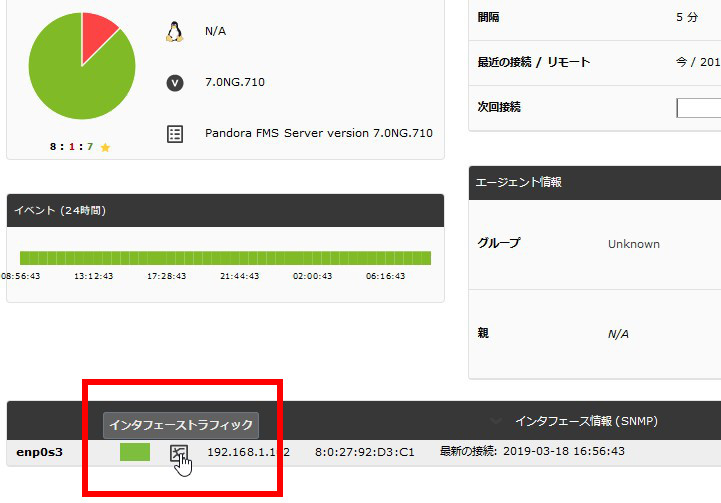Image resolution: width=721 pixels, height=503 pixels.
Task: Click the version V circle icon
Action: pyautogui.click(x=175, y=83)
